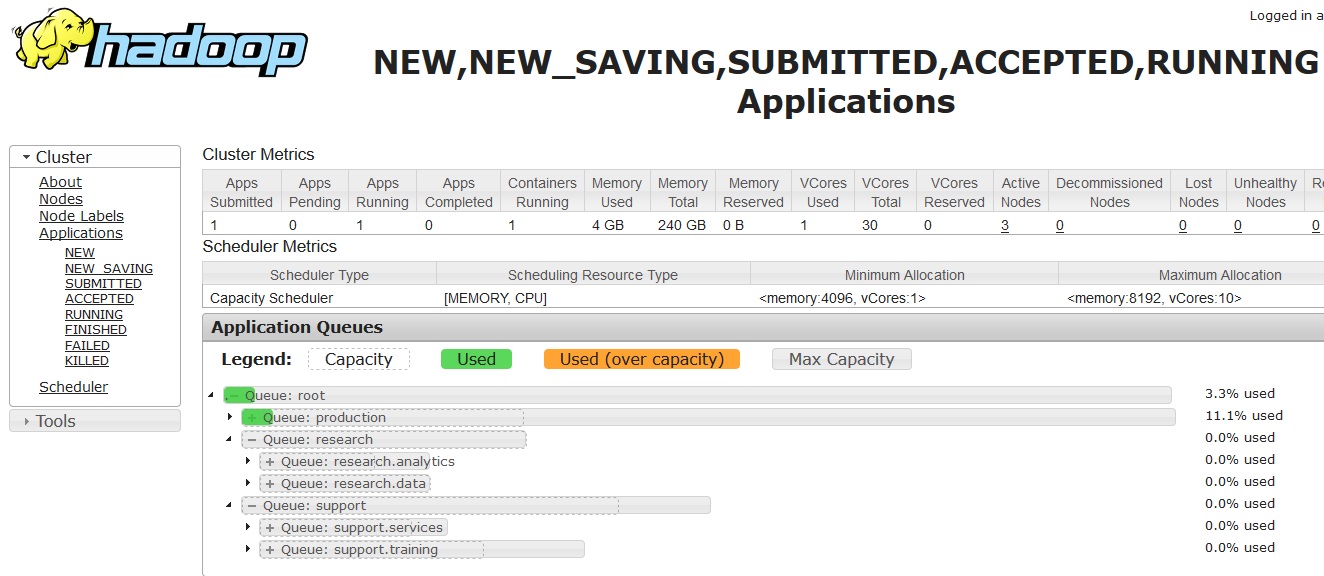The height and width of the screenshot is (576, 1324).
Task: Click the Capacity legend box
Action: [x=359, y=359]
